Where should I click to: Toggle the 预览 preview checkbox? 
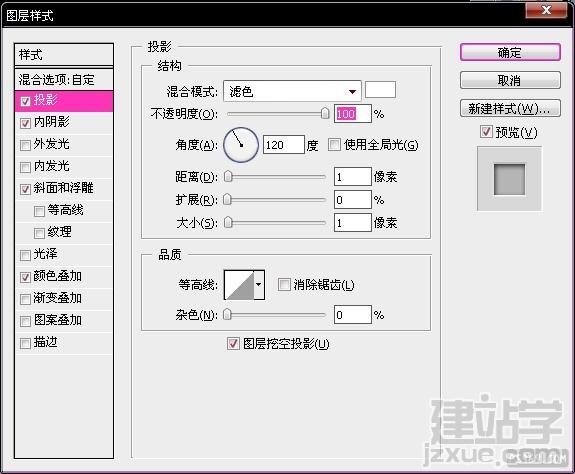click(x=486, y=132)
